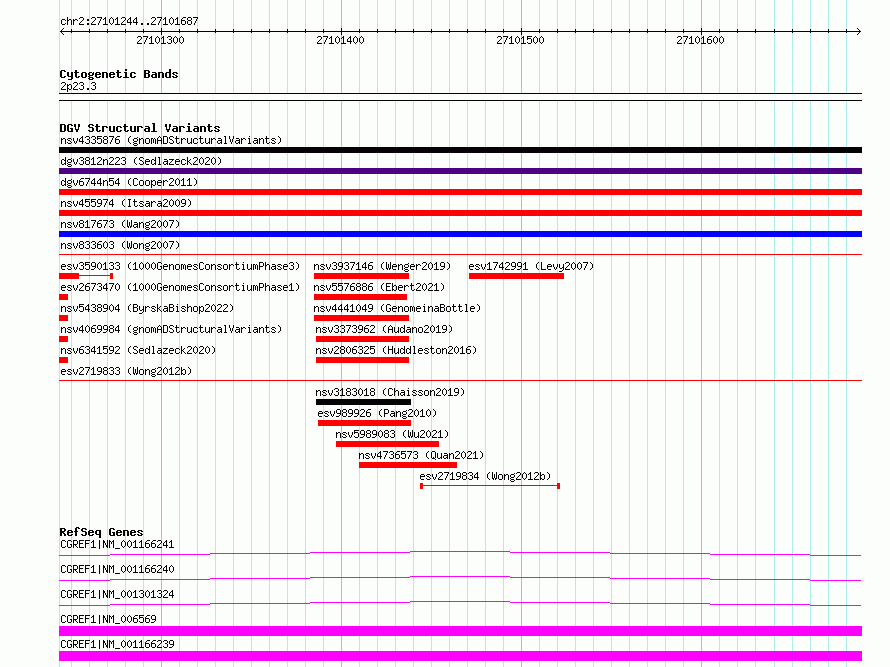
Task: Open gene CGREF1|NM_001166239
Action: pyautogui.click(x=117, y=644)
